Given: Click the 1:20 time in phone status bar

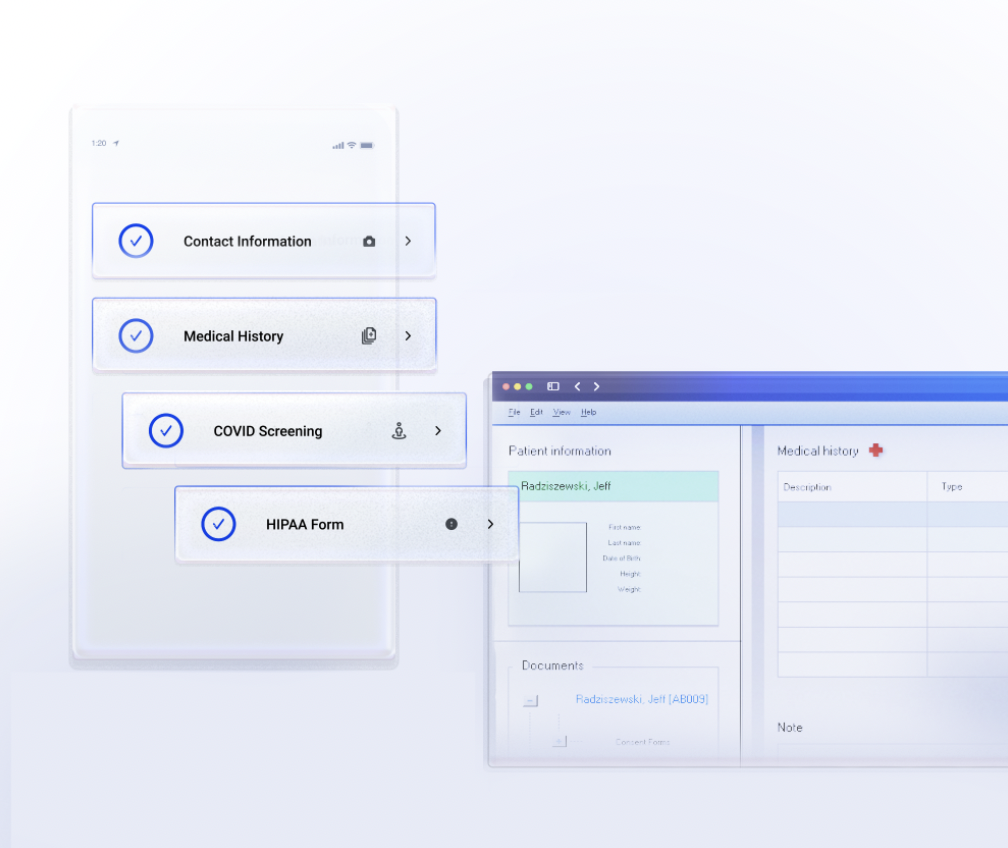Looking at the screenshot, I should click(x=99, y=143).
